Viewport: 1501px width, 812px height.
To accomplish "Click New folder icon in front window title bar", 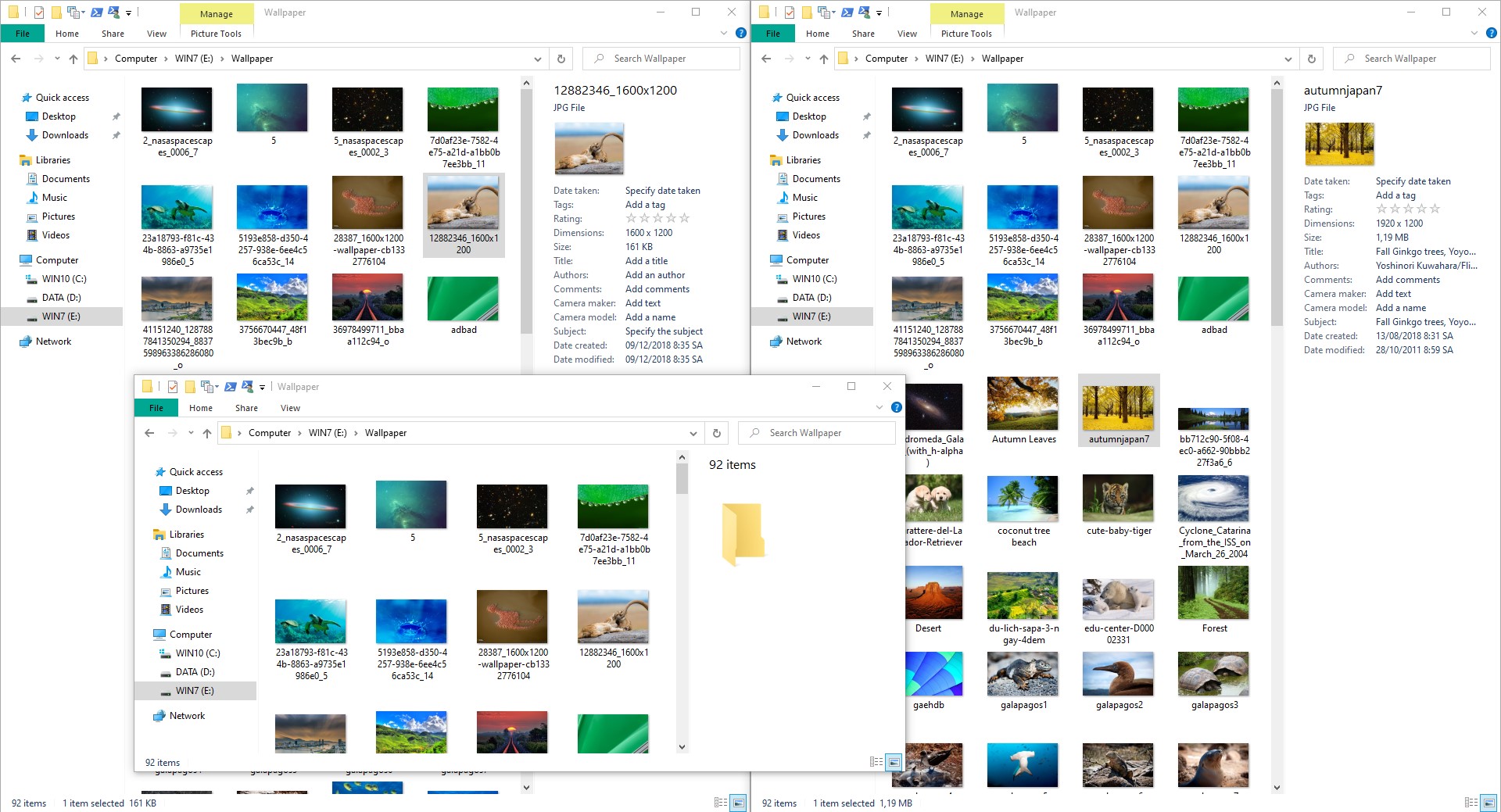I will click(x=190, y=387).
